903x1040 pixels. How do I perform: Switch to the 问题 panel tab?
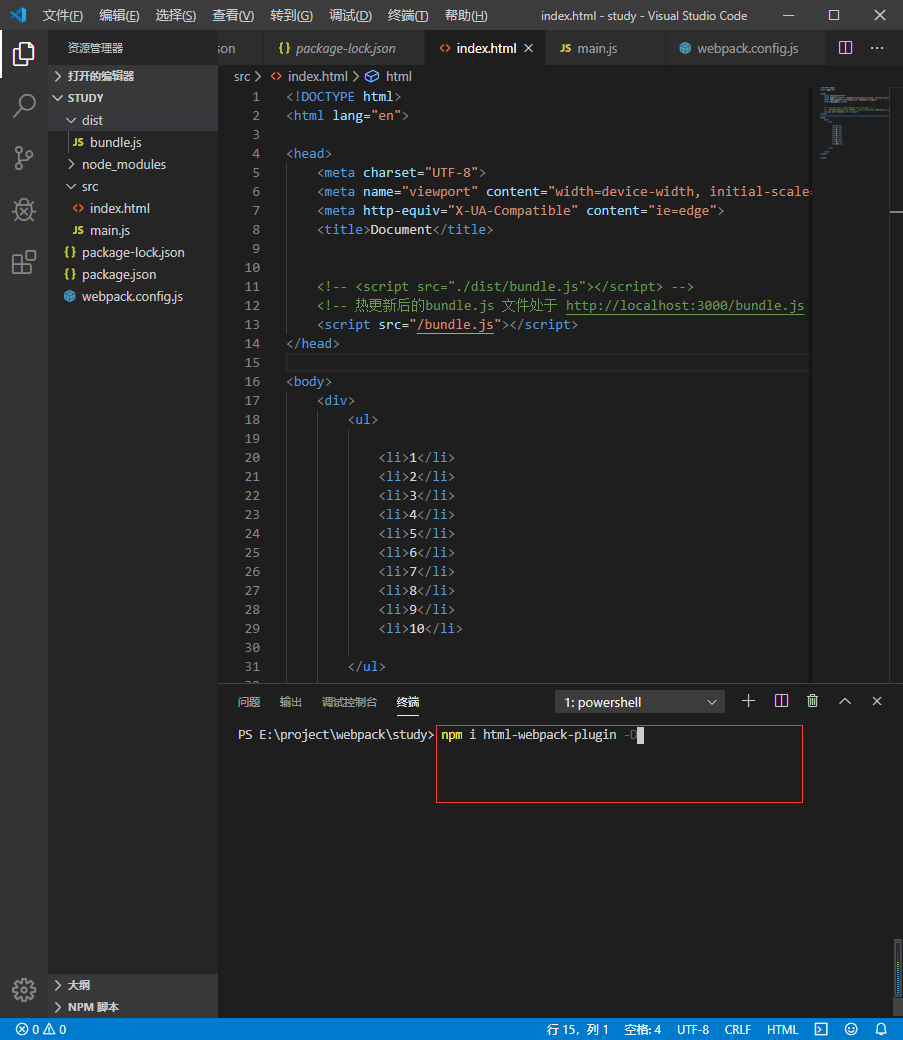click(x=249, y=702)
